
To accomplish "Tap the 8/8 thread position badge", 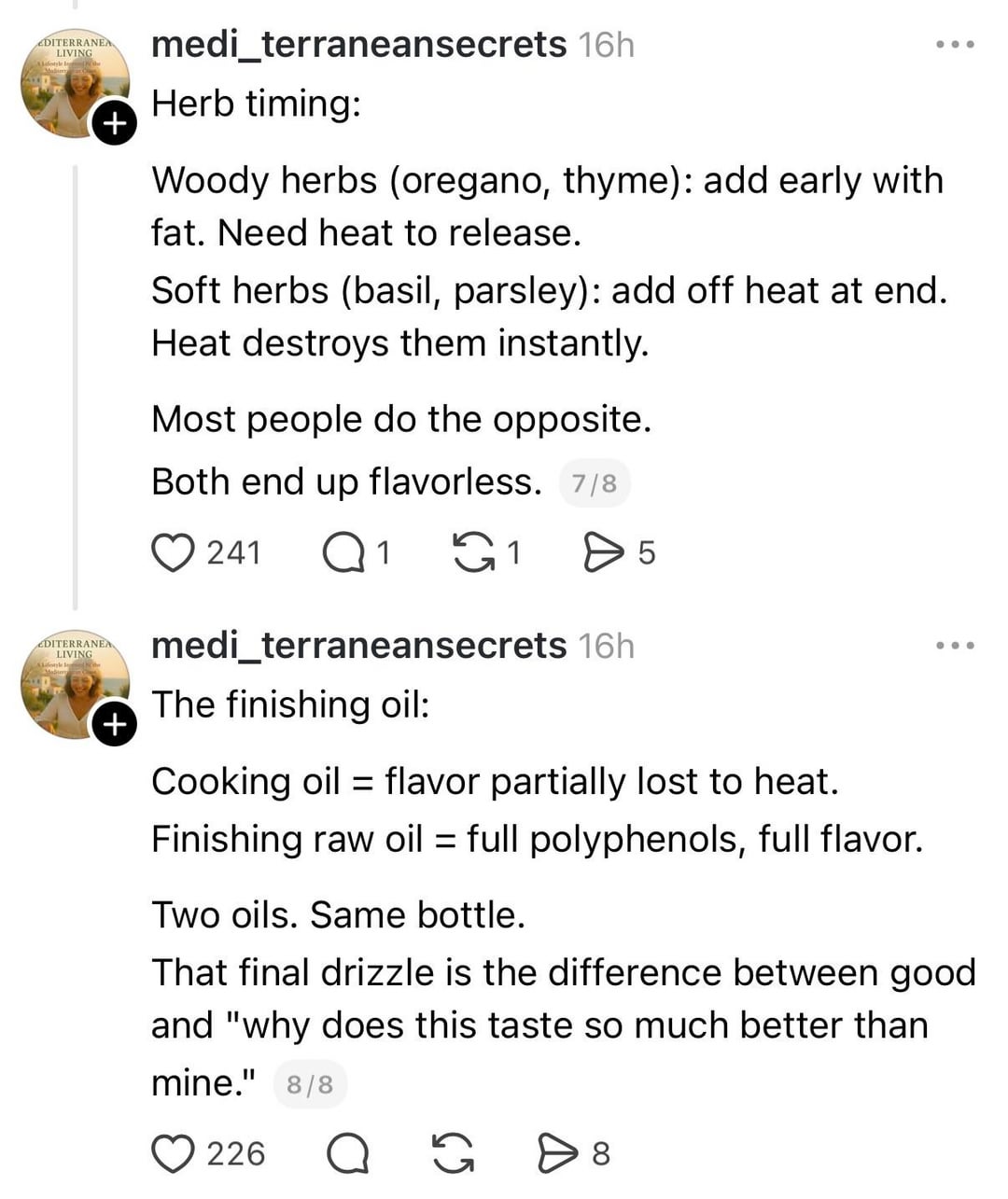I will (x=310, y=1084).
